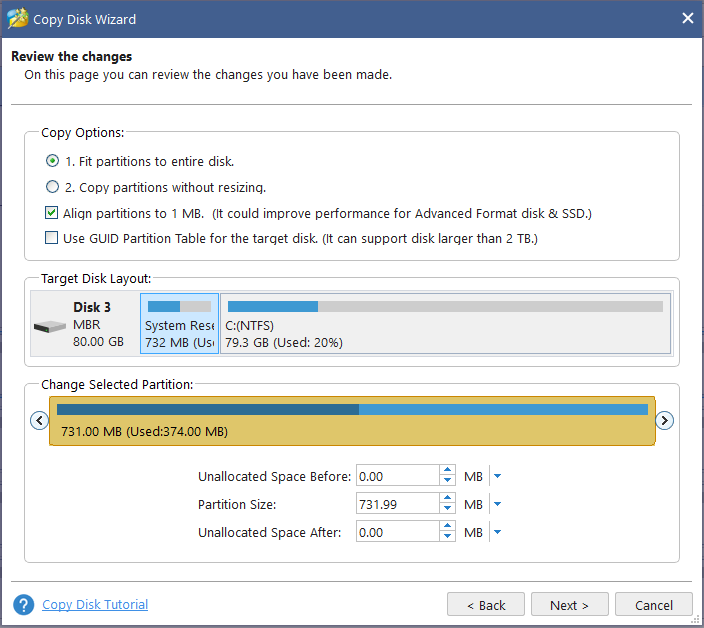Increase Unallocated Space After with up spinner
Screen dimensions: 704x628
click(447, 527)
